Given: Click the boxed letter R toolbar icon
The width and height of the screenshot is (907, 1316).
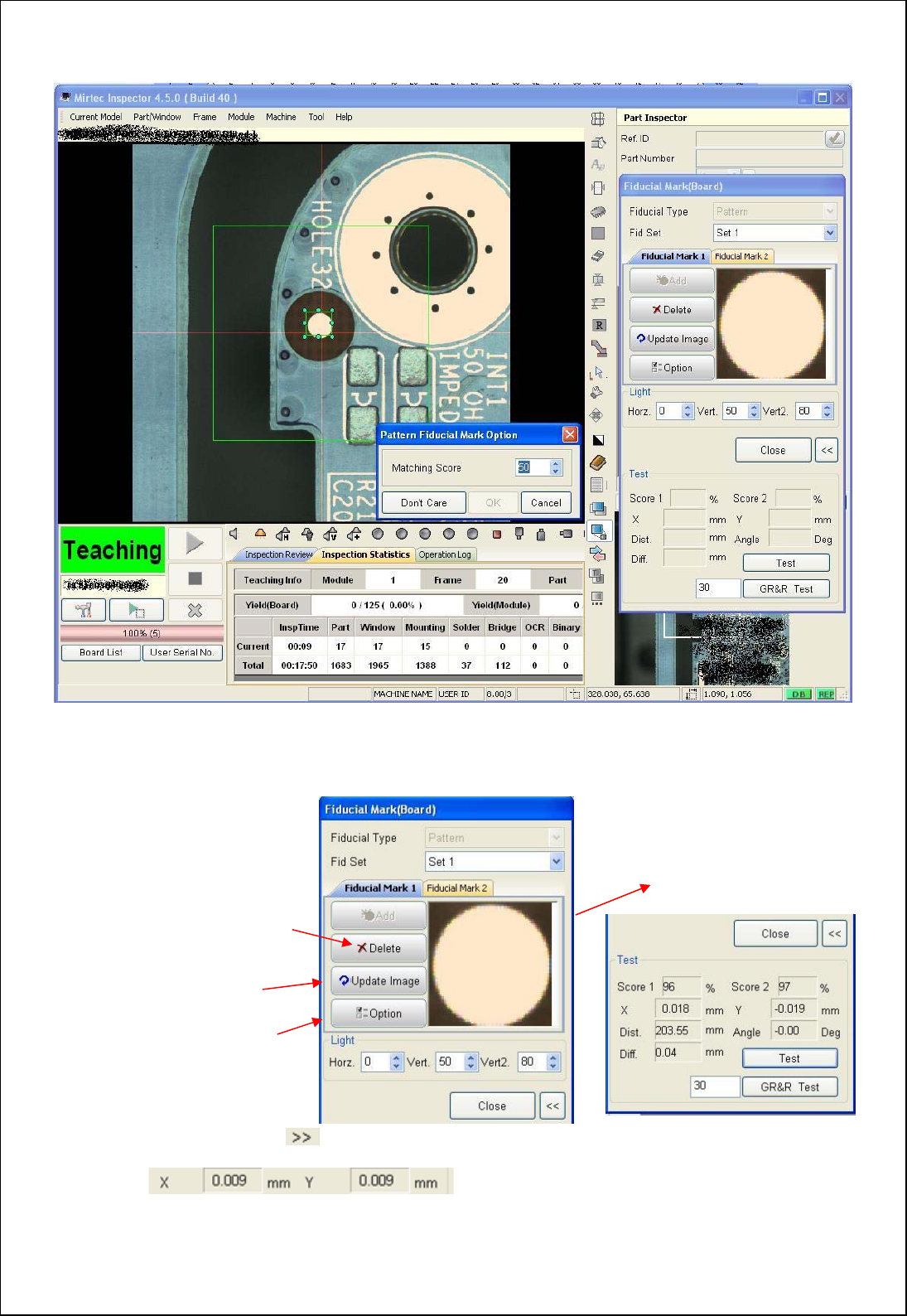Looking at the screenshot, I should point(599,326).
